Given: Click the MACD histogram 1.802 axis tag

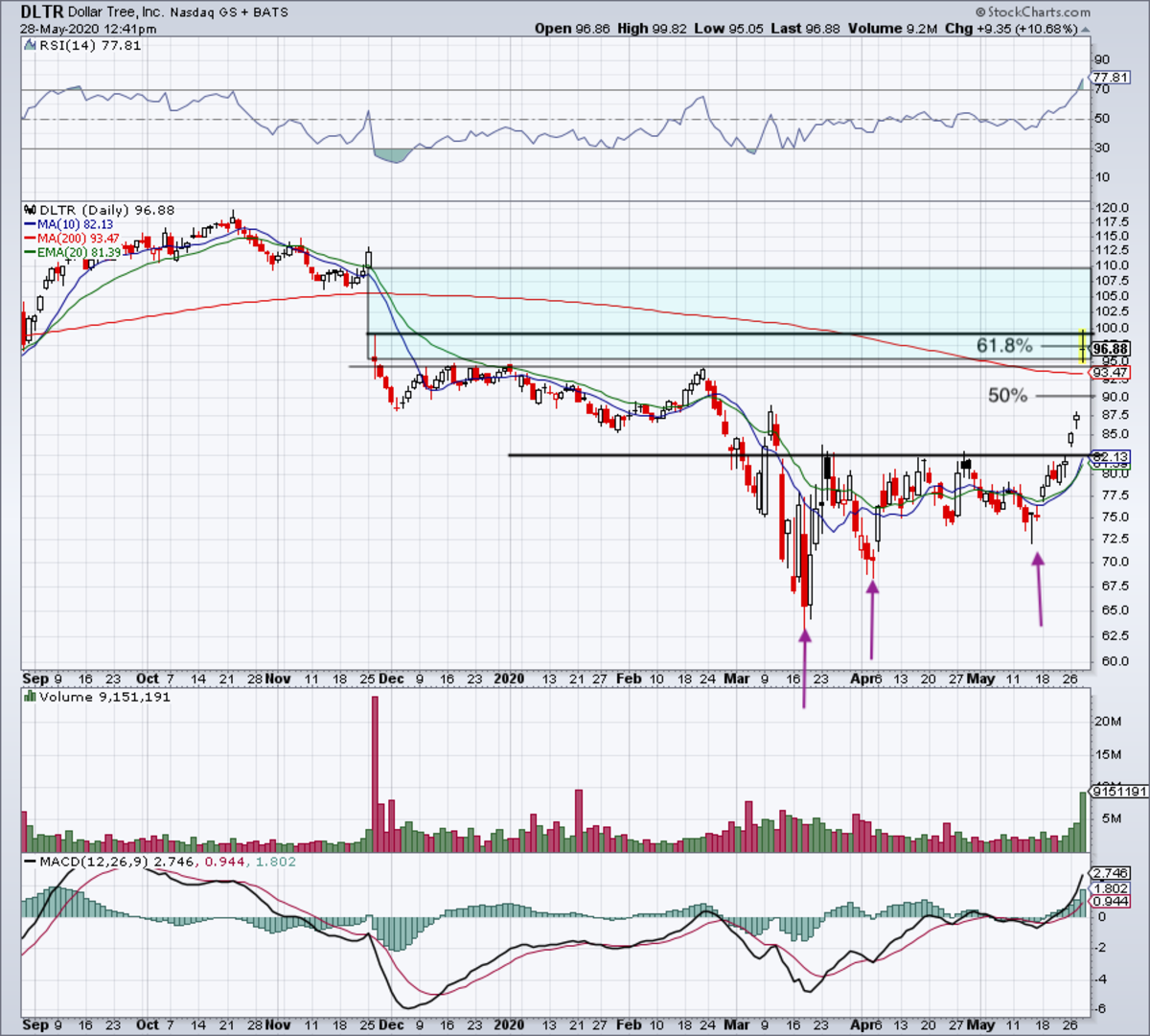Looking at the screenshot, I should tap(1111, 887).
